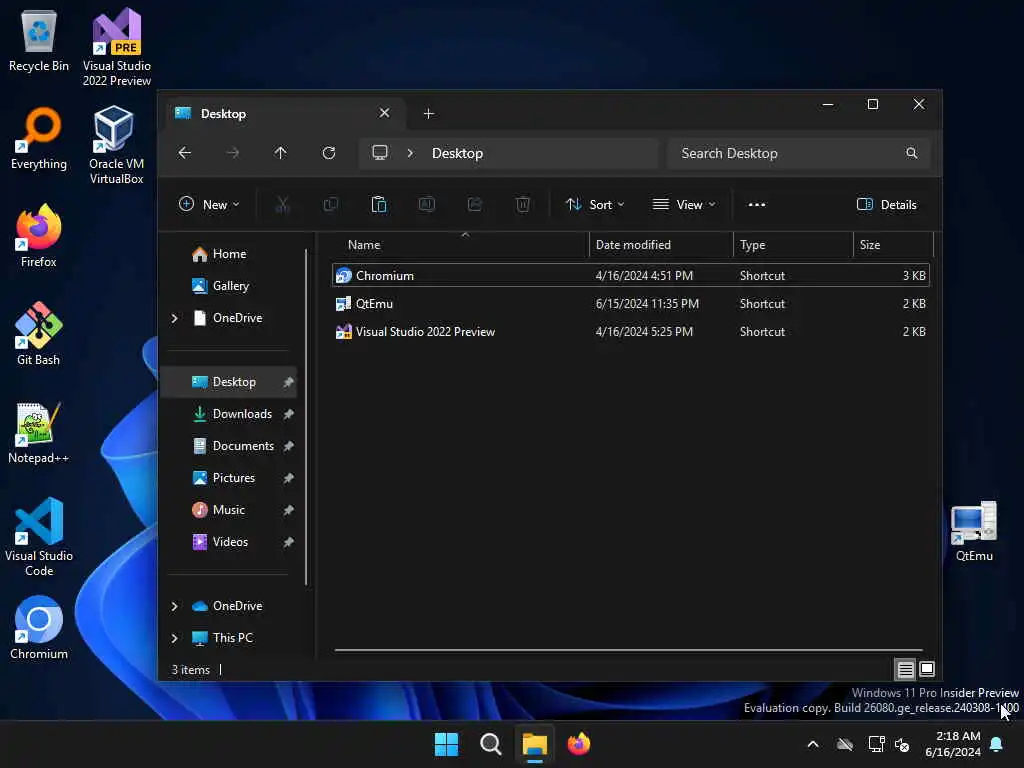1024x768 pixels.
Task: Click the Copy icon in Explorer toolbar
Action: point(330,204)
